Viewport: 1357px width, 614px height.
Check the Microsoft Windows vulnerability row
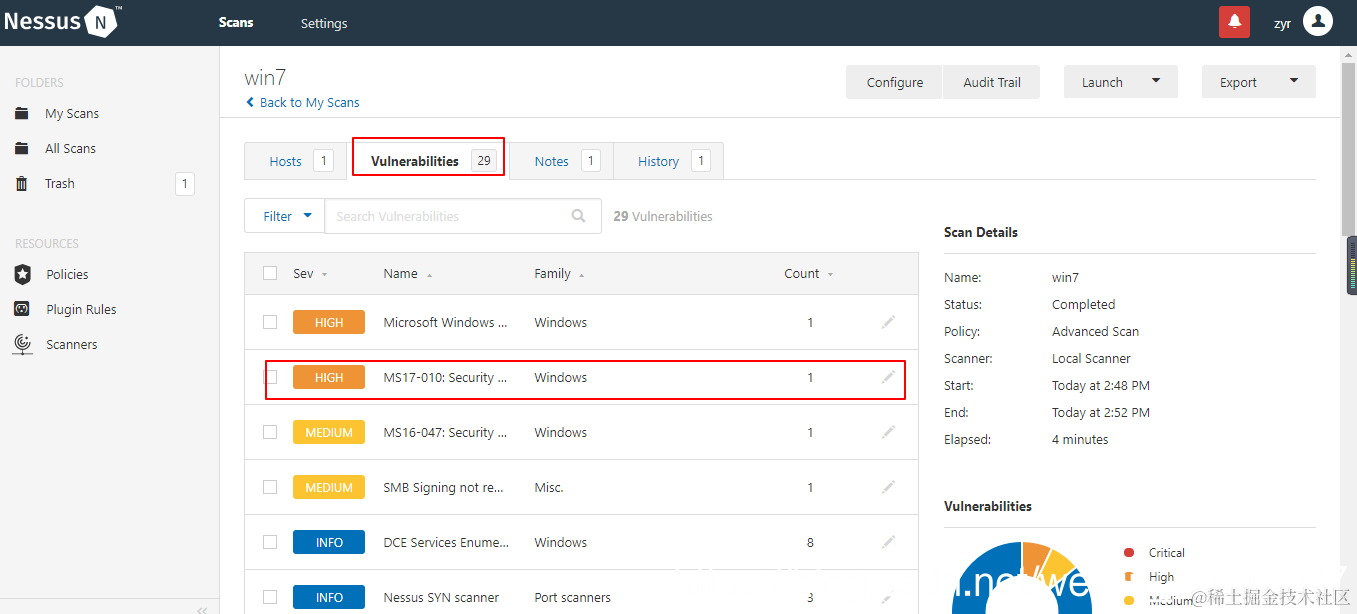270,322
